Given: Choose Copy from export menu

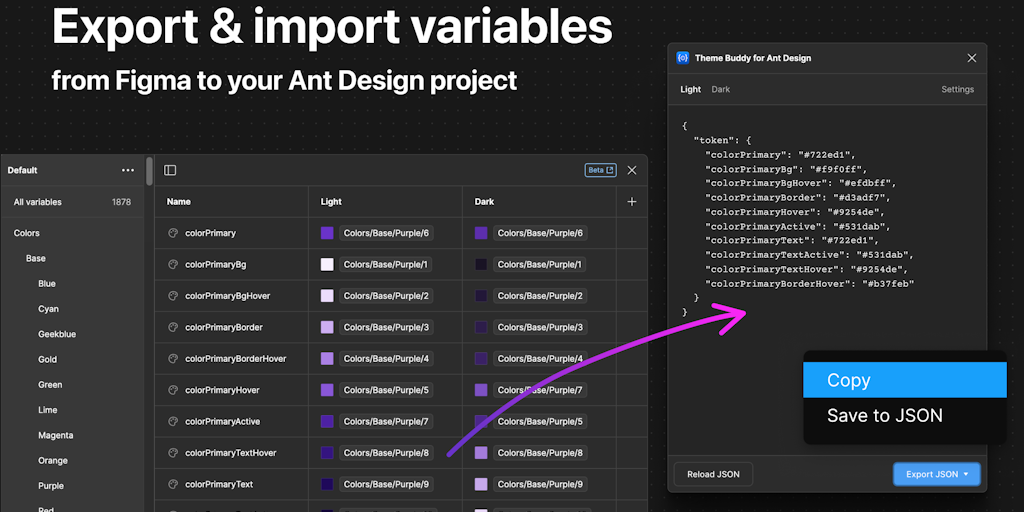Looking at the screenshot, I should [904, 381].
